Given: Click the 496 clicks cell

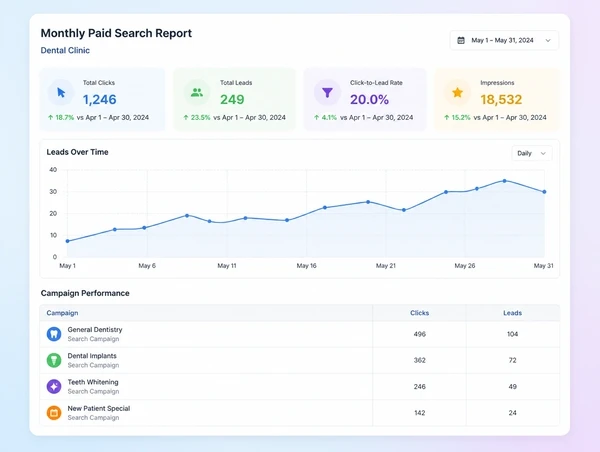Looking at the screenshot, I should click(x=419, y=334).
